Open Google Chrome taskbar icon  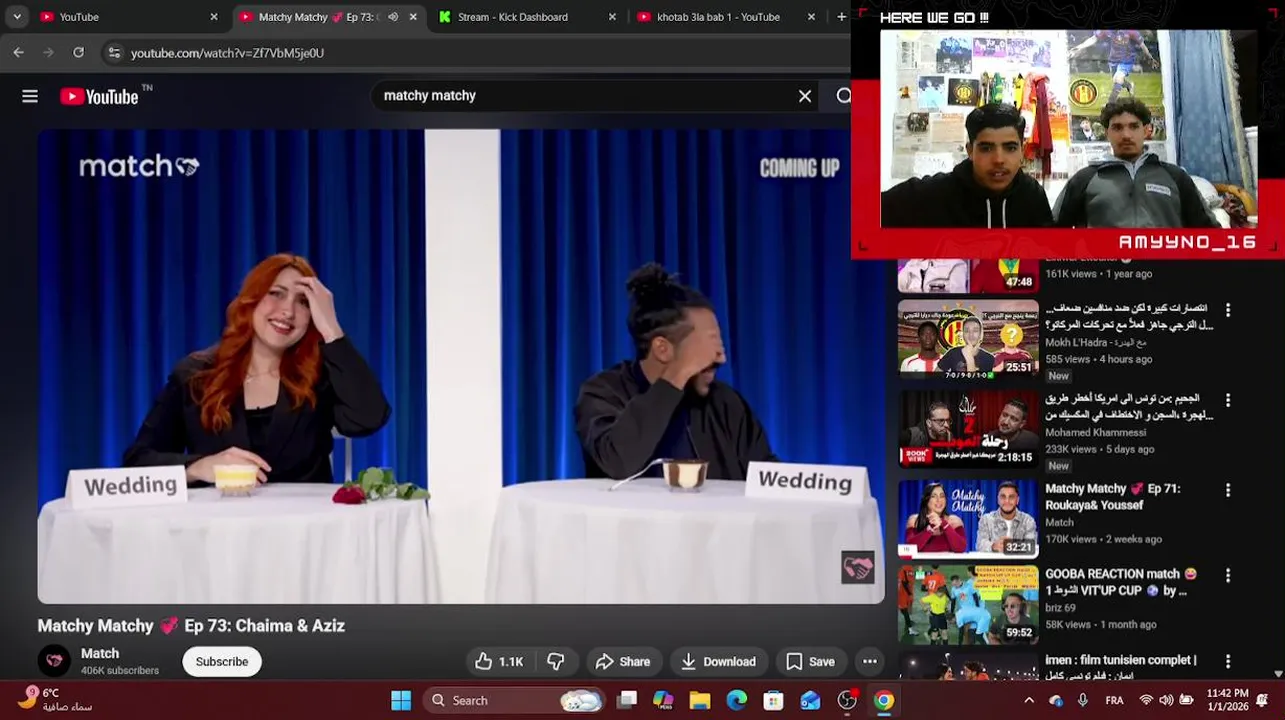coord(884,701)
